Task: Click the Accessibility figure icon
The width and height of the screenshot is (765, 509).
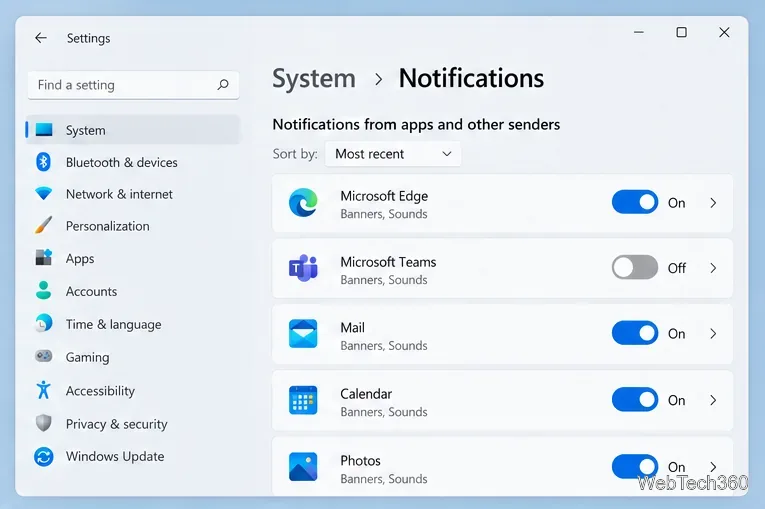Action: (43, 389)
